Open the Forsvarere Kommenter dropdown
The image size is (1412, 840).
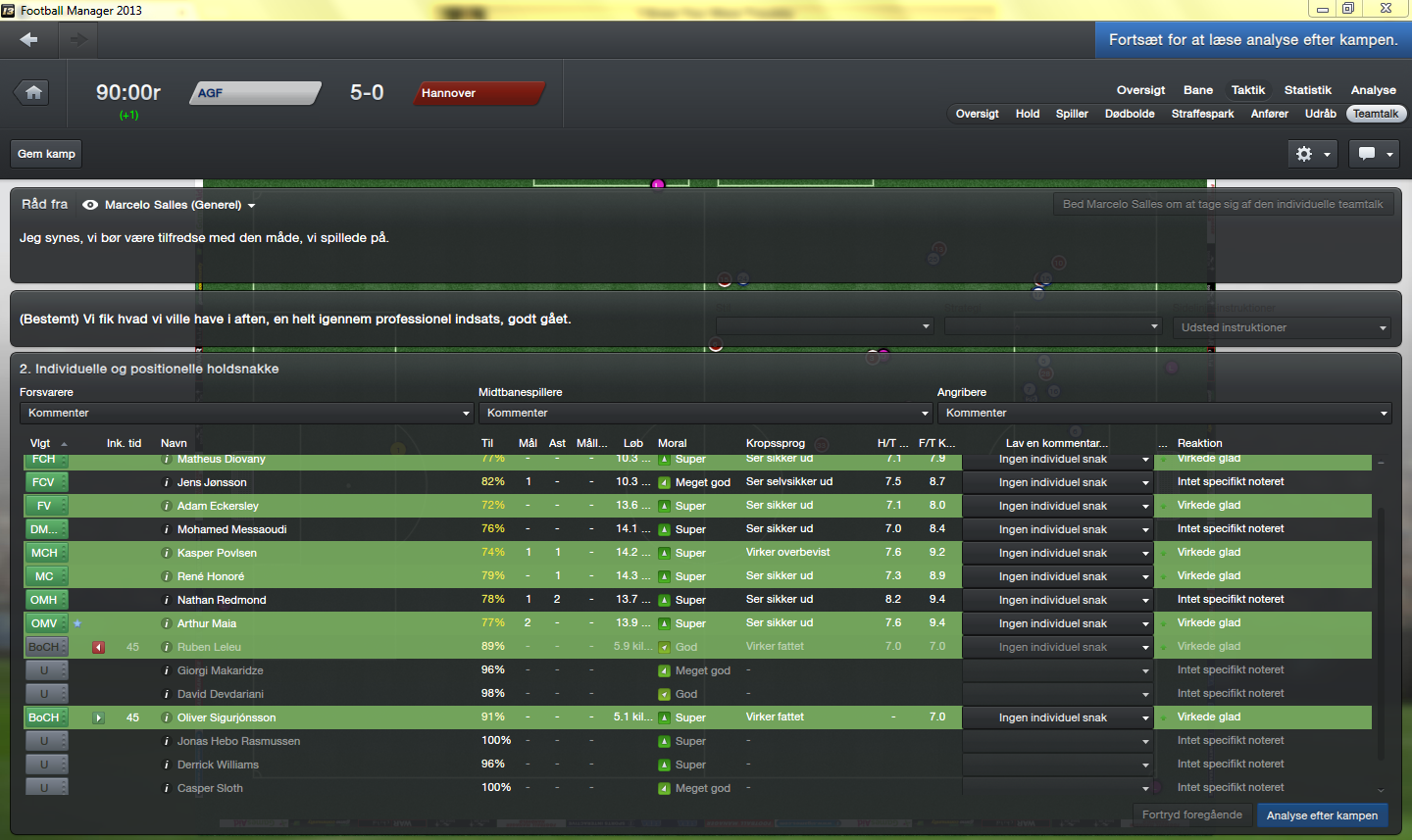[246, 413]
